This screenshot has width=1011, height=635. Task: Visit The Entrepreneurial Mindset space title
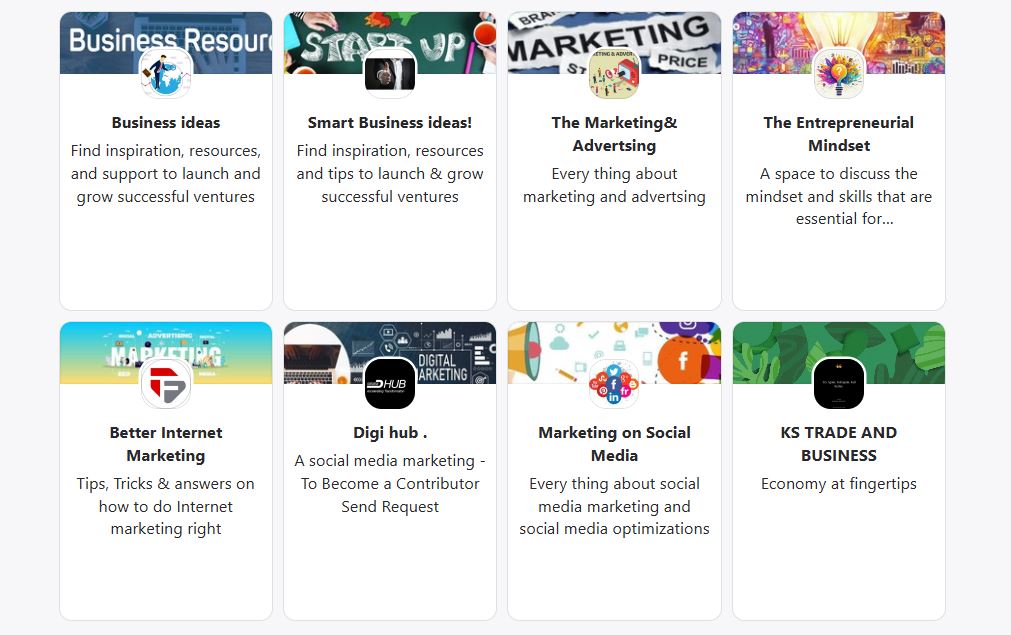[x=838, y=134]
